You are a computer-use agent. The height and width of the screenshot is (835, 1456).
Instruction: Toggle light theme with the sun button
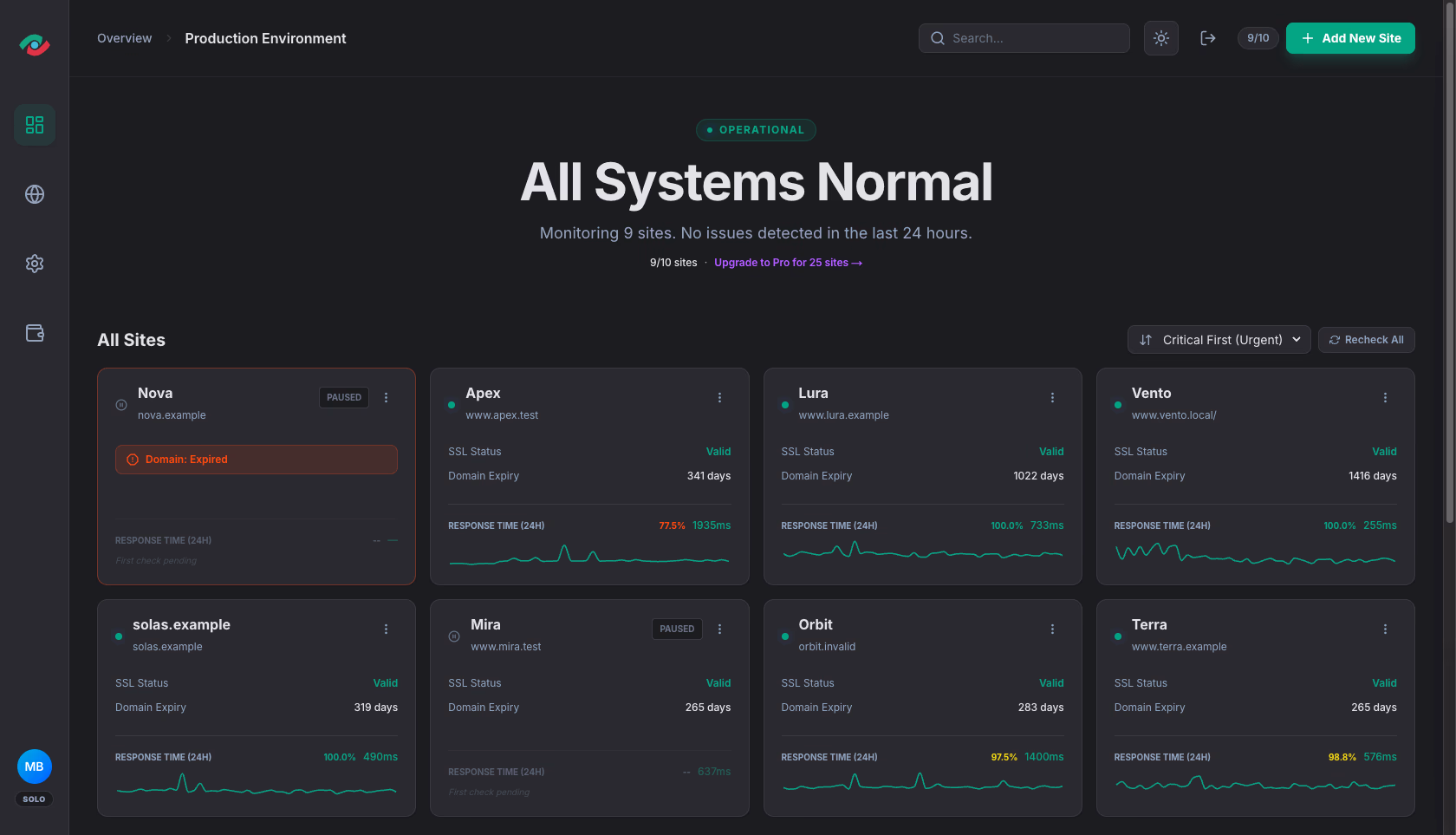click(x=1161, y=38)
